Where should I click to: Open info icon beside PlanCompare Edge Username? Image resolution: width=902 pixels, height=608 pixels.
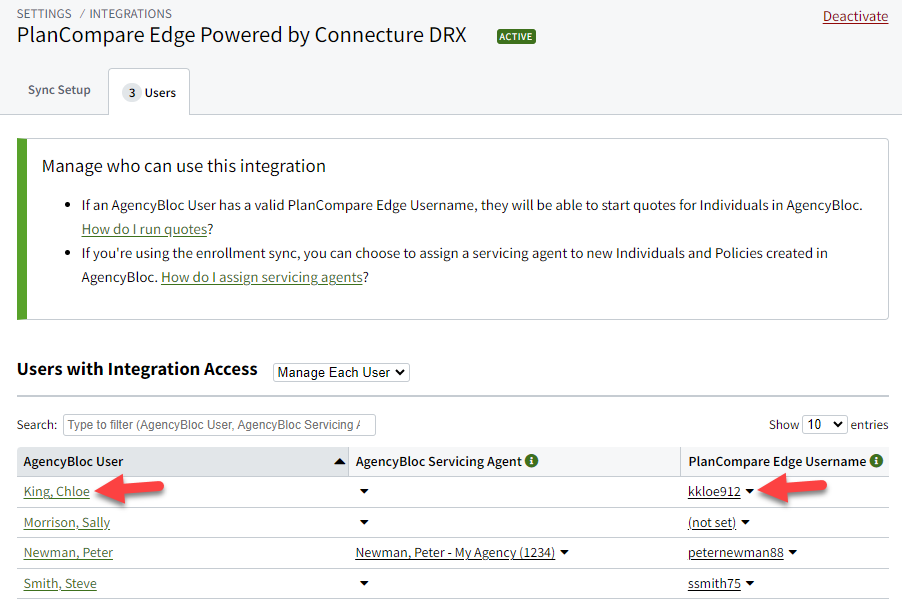(x=876, y=461)
